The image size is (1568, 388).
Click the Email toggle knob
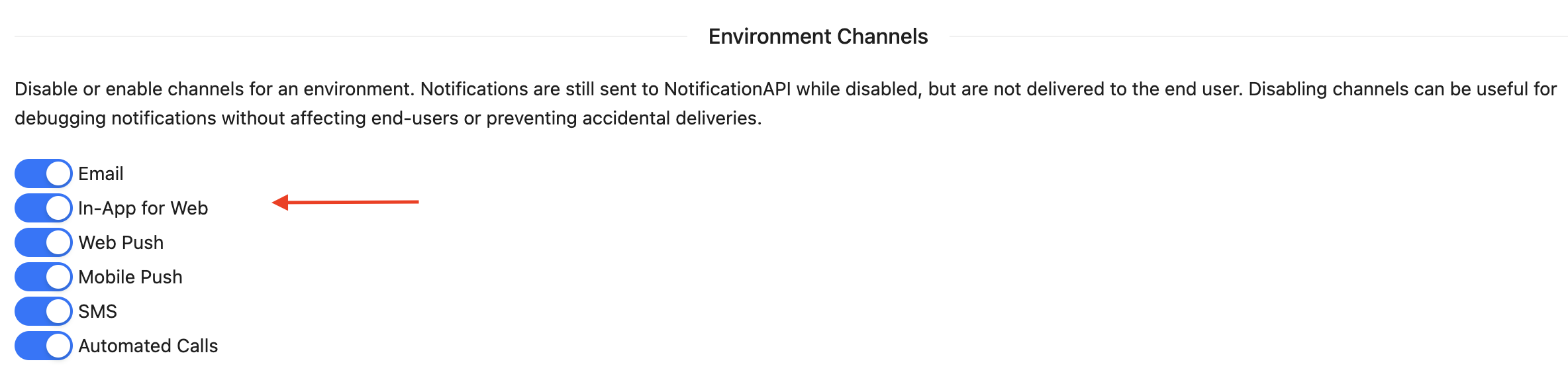58,173
